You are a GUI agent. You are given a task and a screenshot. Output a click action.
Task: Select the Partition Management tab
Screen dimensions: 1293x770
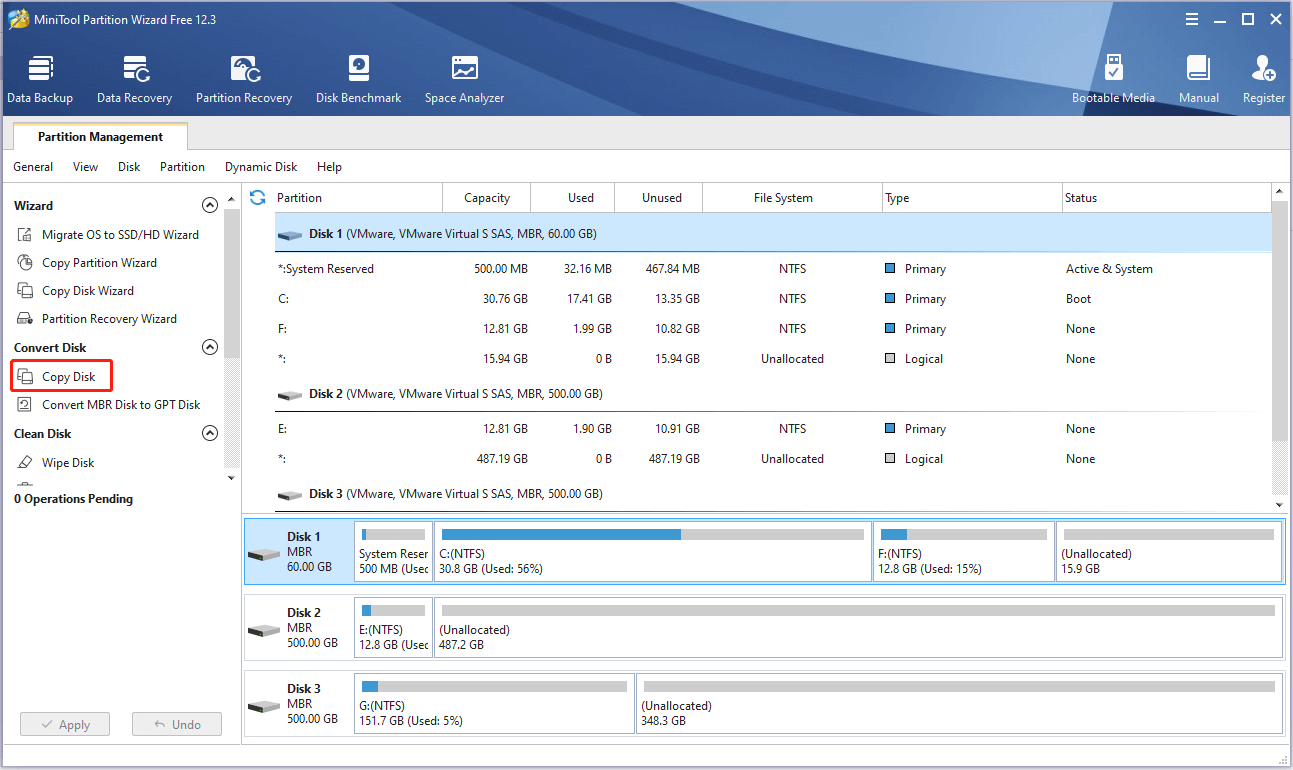(x=100, y=137)
